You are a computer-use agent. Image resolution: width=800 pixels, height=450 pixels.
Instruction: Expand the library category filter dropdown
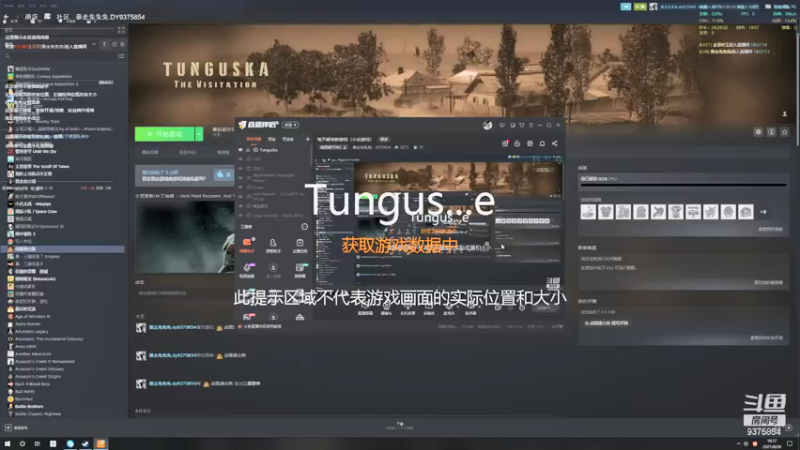pos(94,45)
